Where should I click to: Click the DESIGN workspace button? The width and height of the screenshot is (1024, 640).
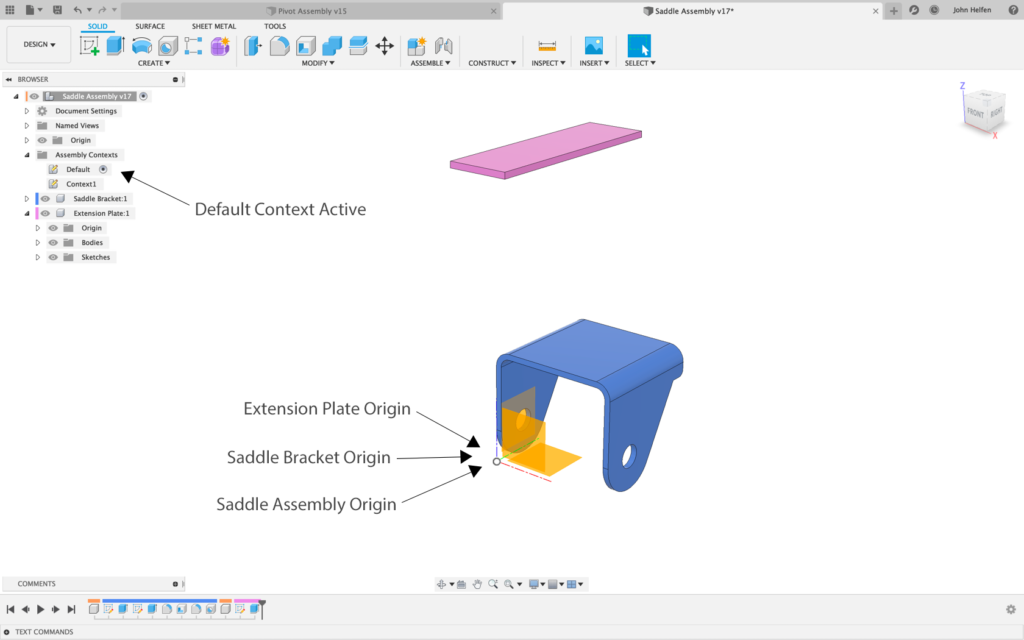coord(38,44)
